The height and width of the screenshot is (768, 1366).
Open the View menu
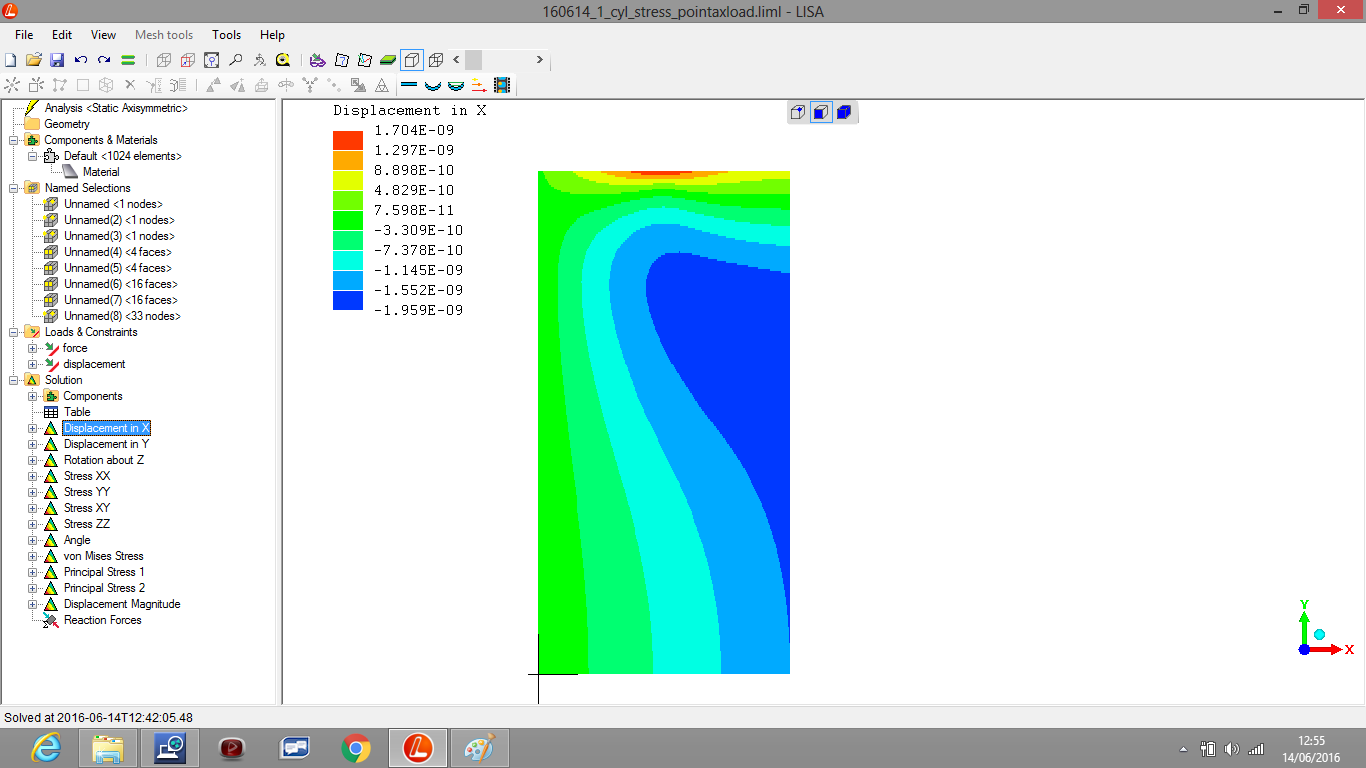(103, 35)
